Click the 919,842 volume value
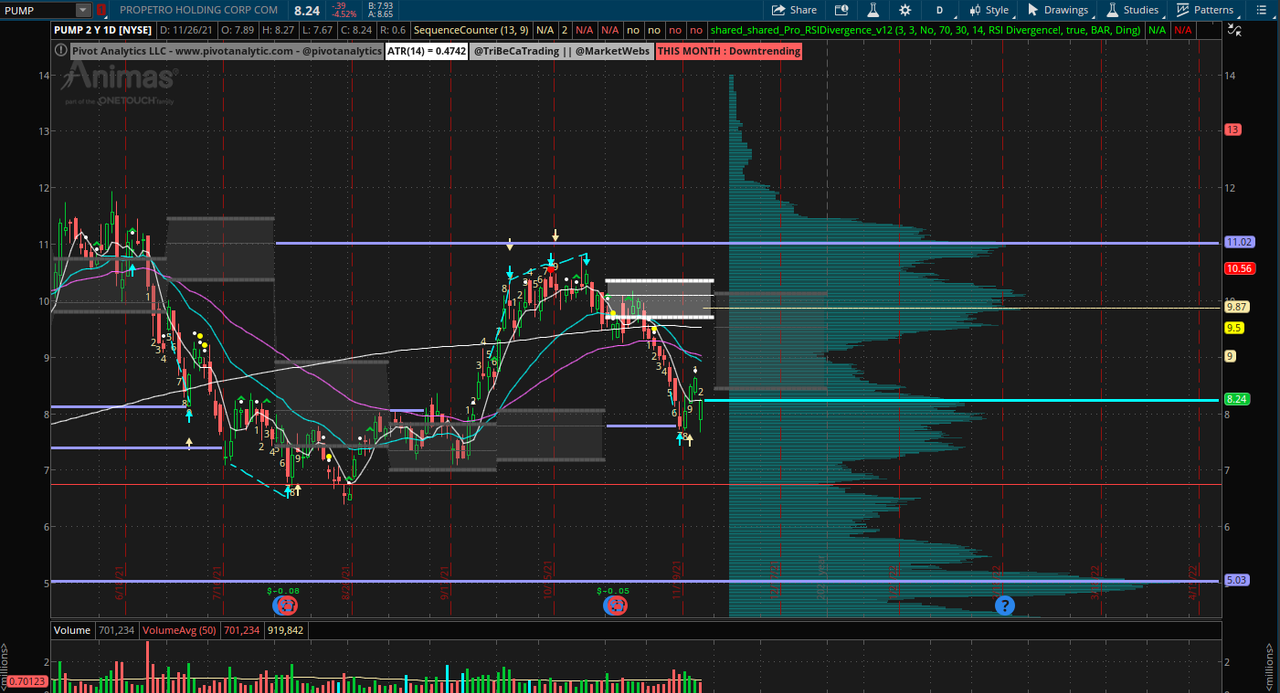The width and height of the screenshot is (1280, 693). tap(285, 631)
